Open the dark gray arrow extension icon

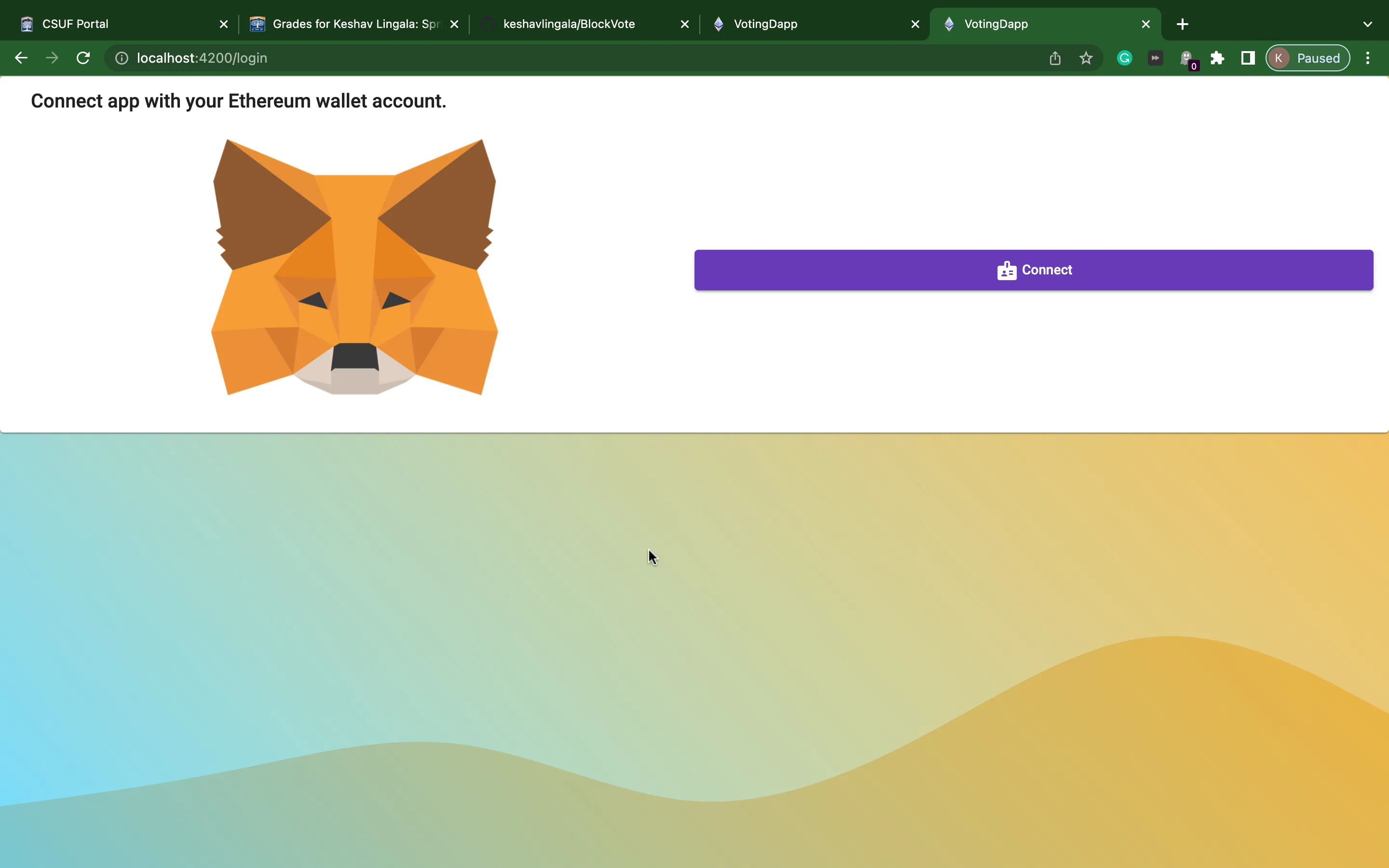click(1156, 58)
